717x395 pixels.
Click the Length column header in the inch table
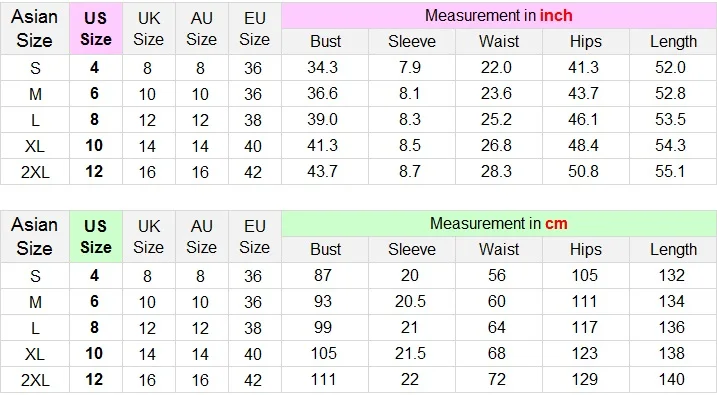tap(673, 42)
